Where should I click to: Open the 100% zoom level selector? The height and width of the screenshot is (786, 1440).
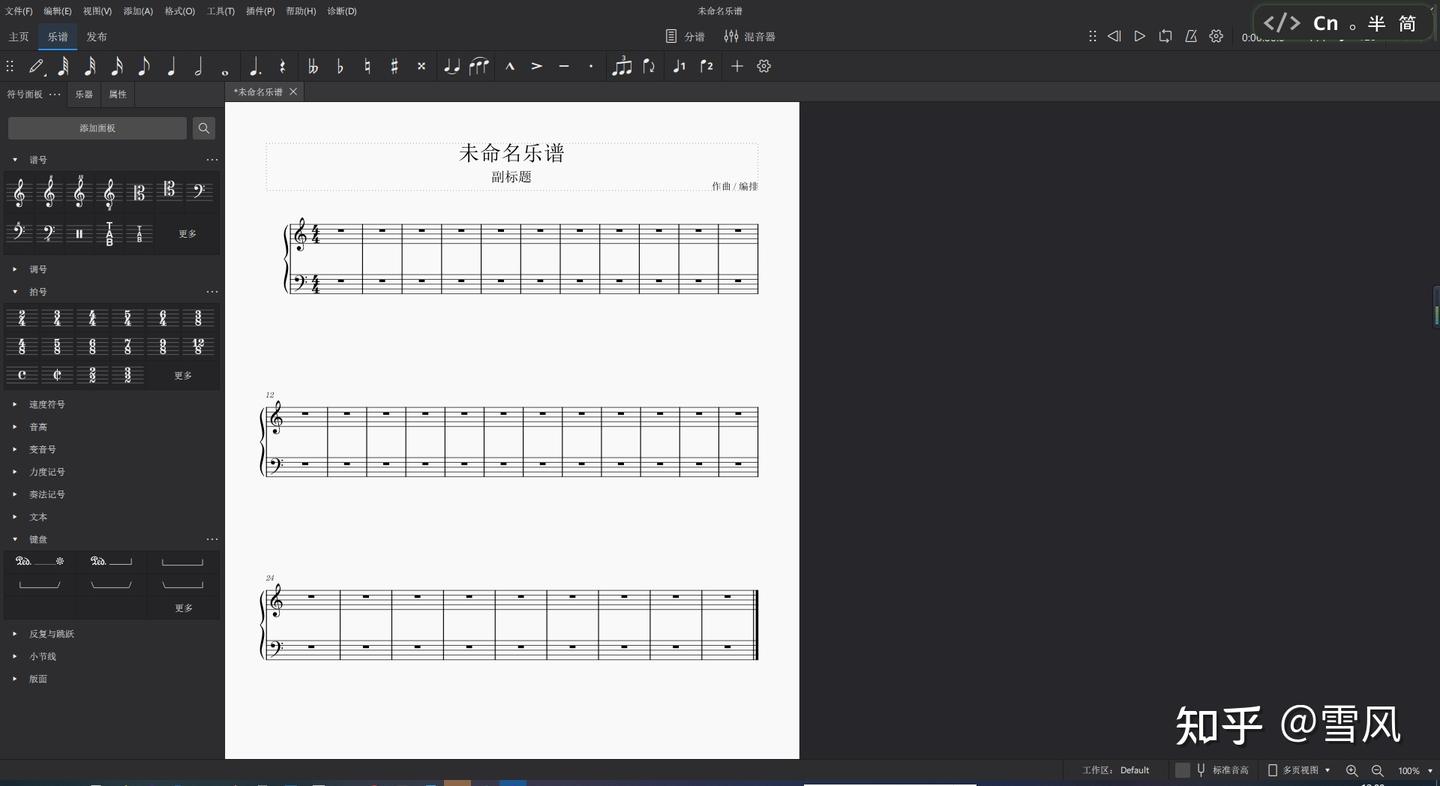1410,770
